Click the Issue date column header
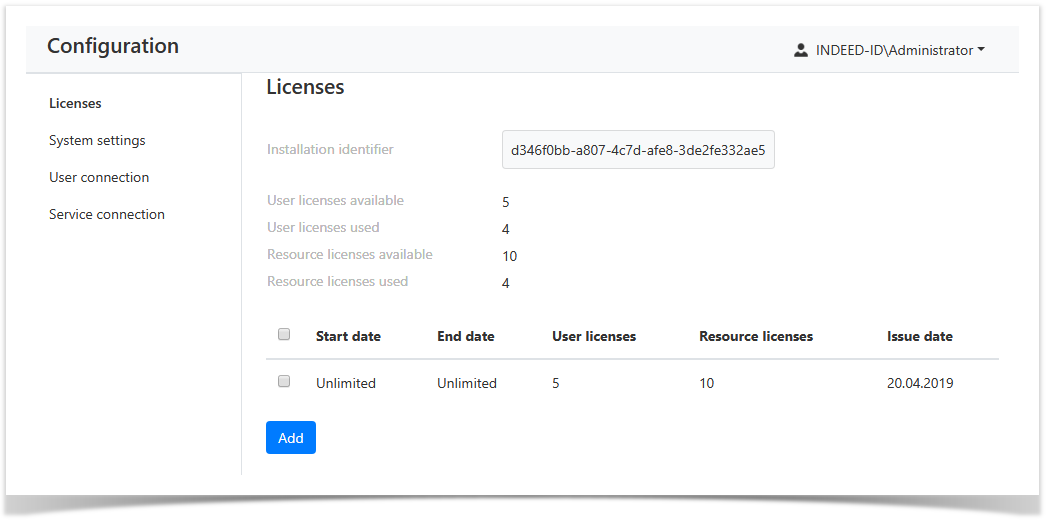Image resolution: width=1053 pixels, height=524 pixels. pos(920,336)
